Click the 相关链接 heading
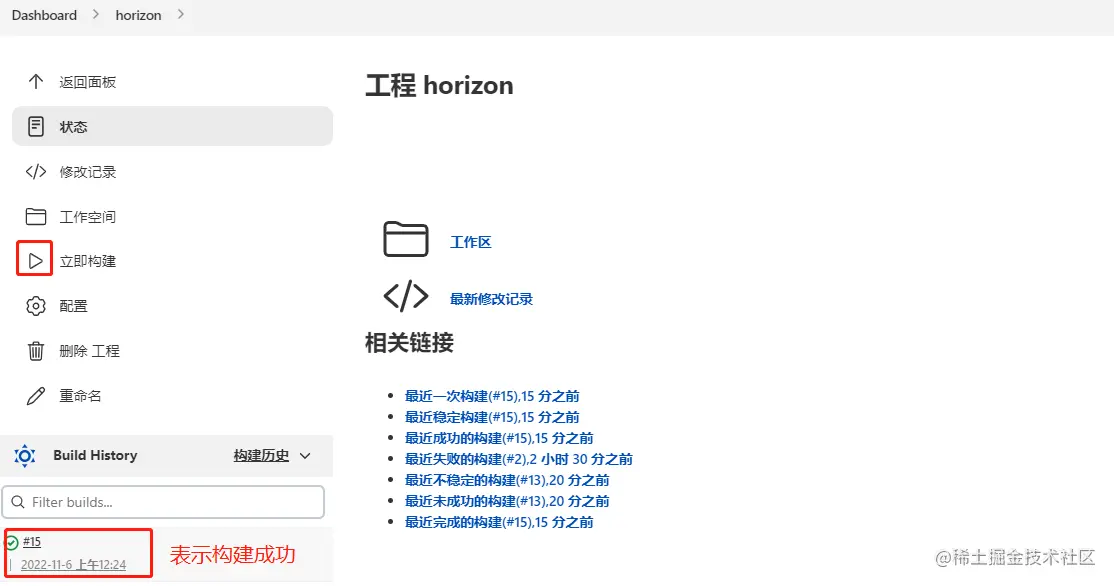Screen dimensions: 1114x586 point(409,342)
